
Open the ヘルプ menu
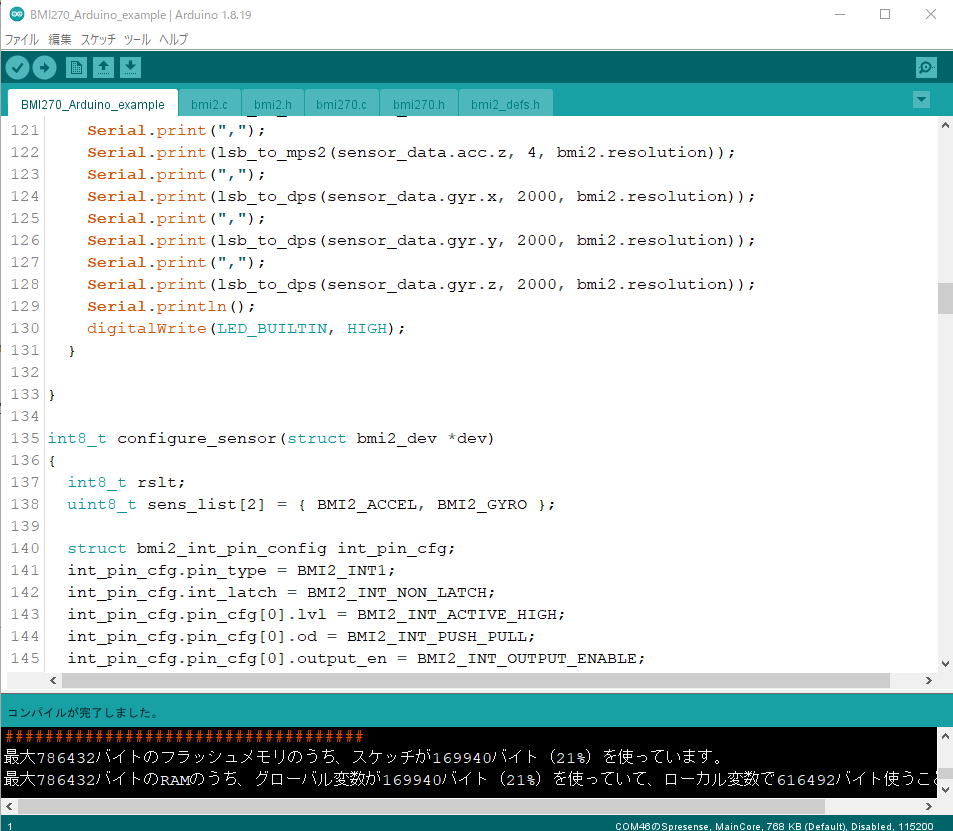click(172, 39)
